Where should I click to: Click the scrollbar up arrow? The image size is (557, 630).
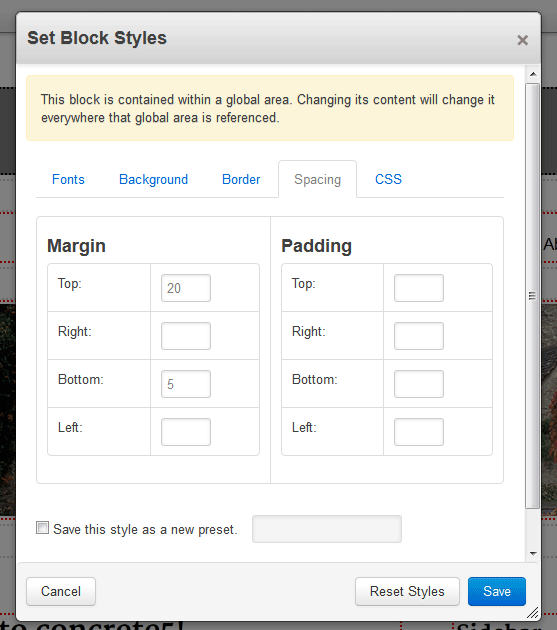[x=533, y=74]
